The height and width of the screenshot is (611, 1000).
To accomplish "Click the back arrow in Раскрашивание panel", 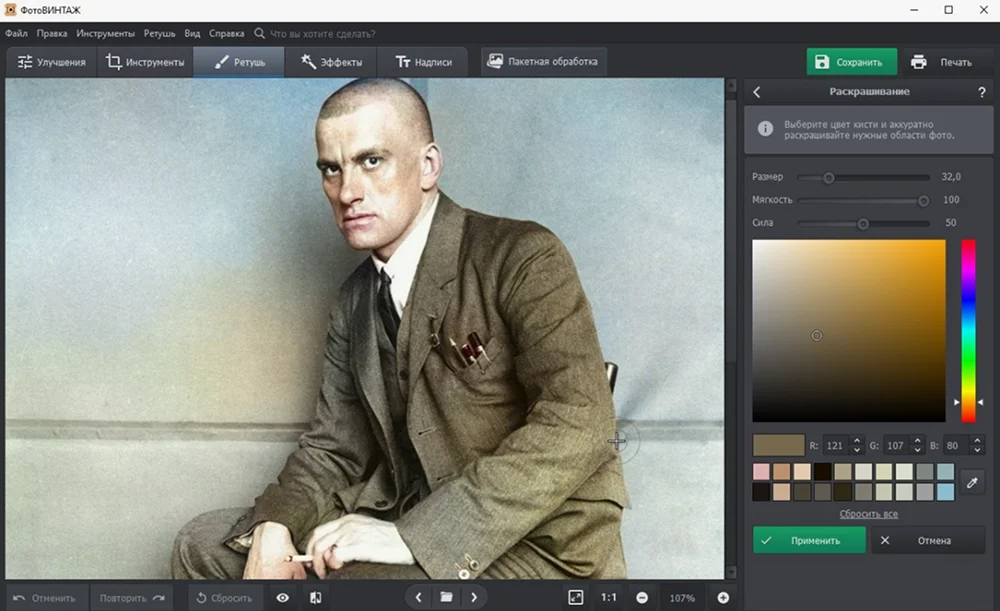I will click(x=757, y=92).
